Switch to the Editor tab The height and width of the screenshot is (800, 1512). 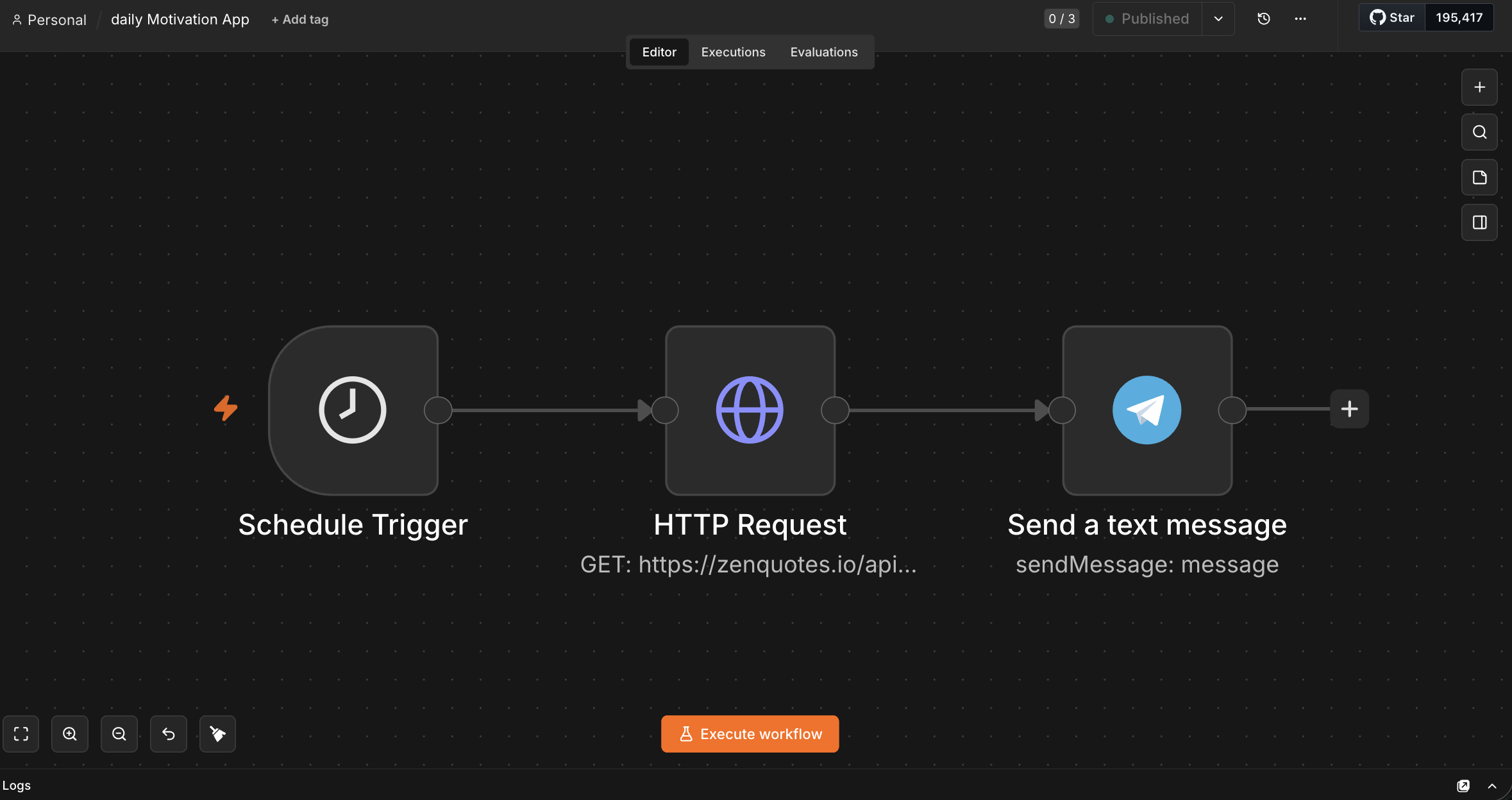pyautogui.click(x=659, y=52)
